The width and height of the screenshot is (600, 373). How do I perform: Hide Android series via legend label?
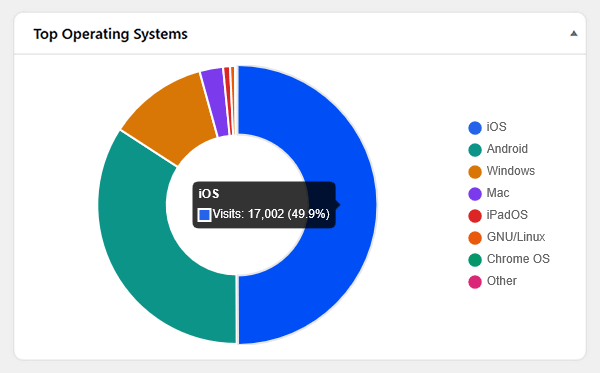pyautogui.click(x=507, y=149)
